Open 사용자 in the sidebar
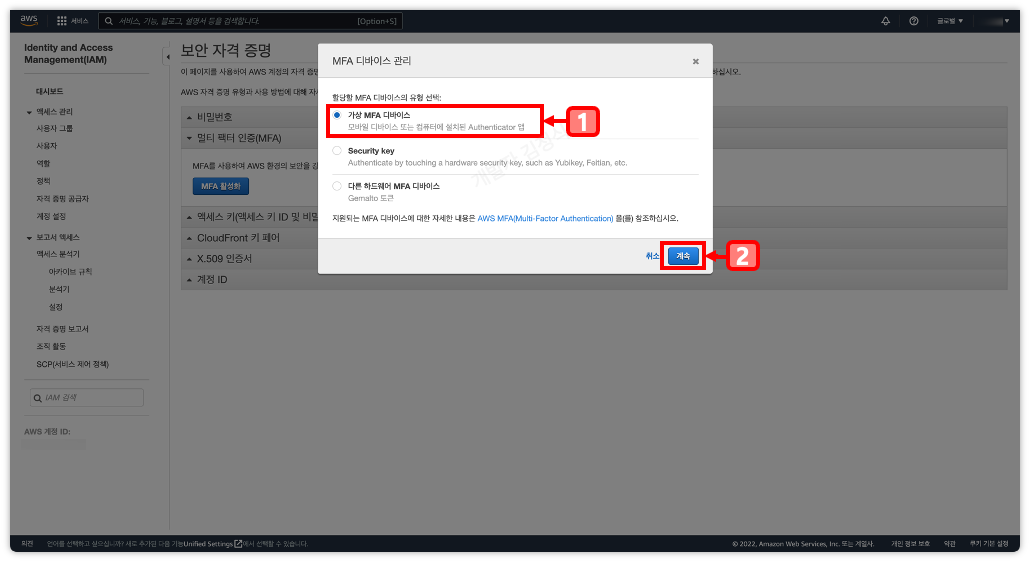The width and height of the screenshot is (1030, 562). coord(46,146)
